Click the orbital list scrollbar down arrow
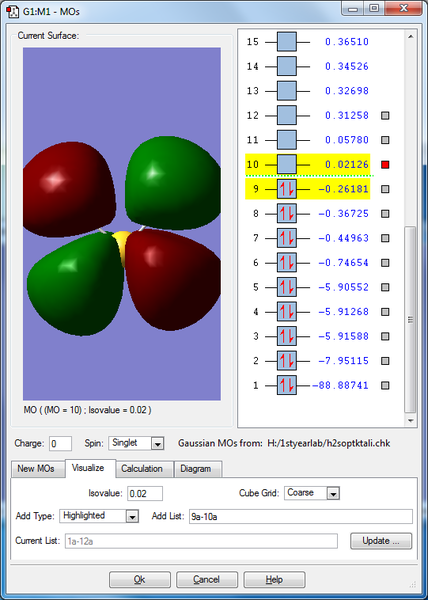This screenshot has height=600, width=428. (410, 421)
